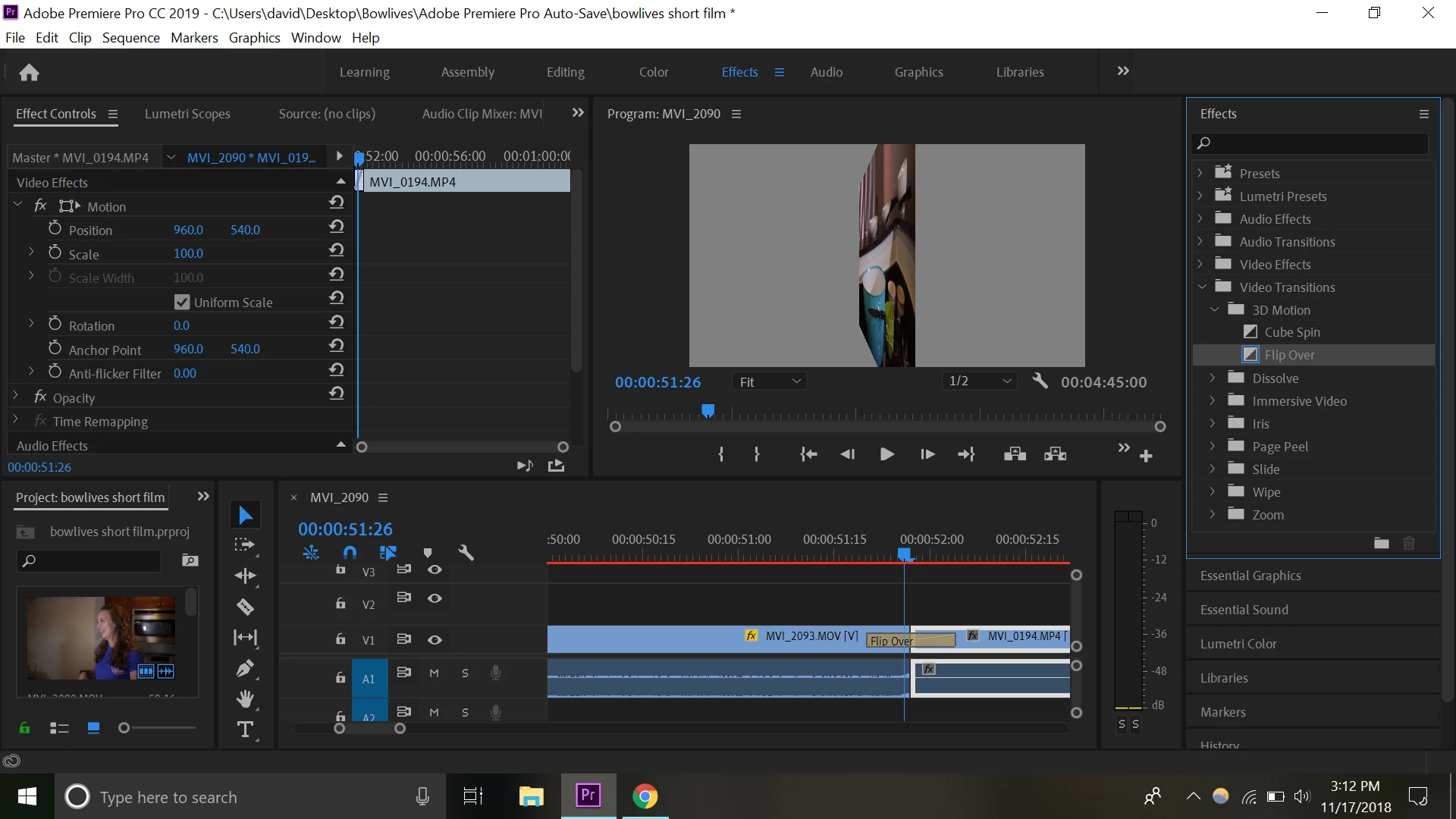
Task: Switch to the Color workspace tab
Action: point(653,72)
